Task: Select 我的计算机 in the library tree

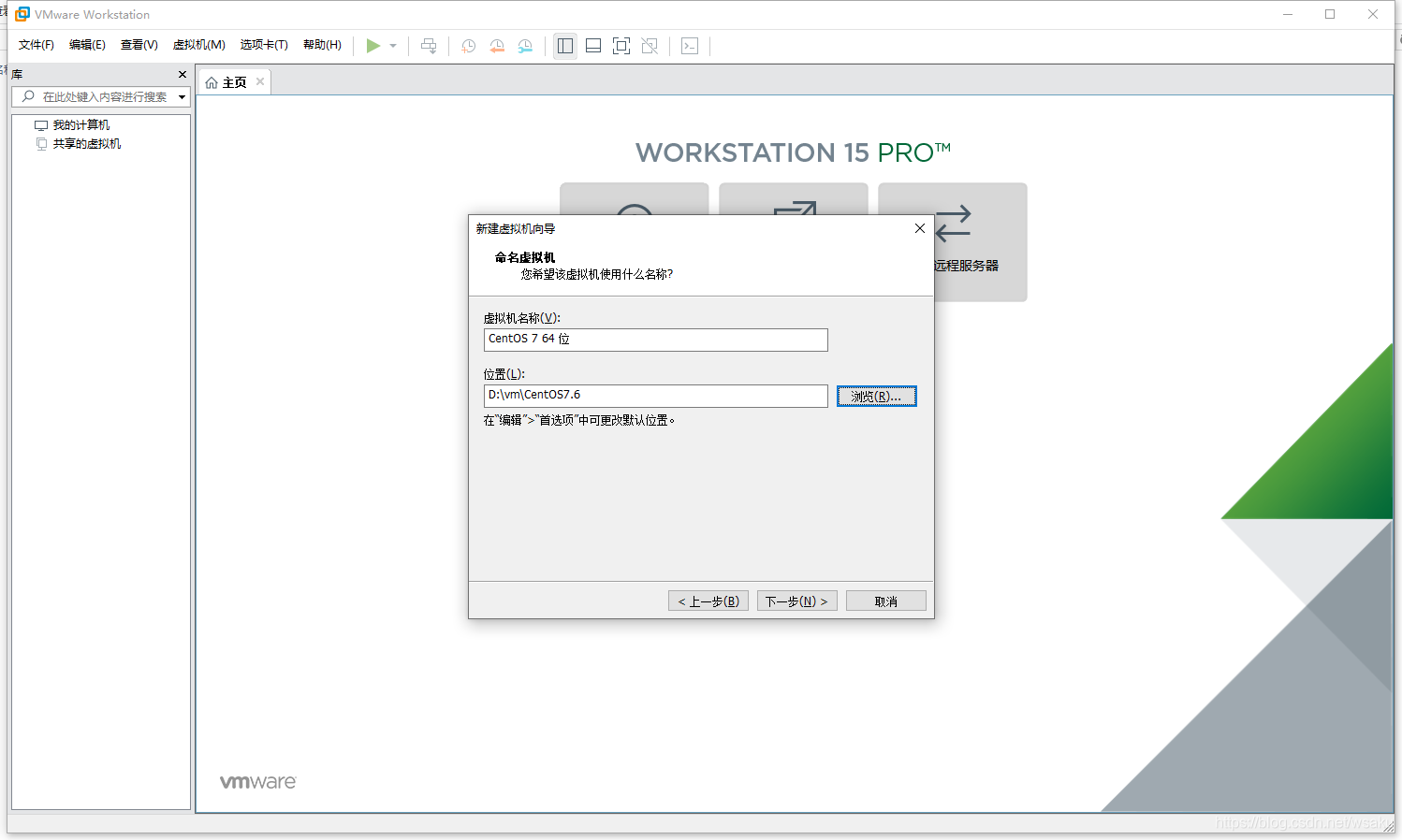Action: click(x=81, y=125)
